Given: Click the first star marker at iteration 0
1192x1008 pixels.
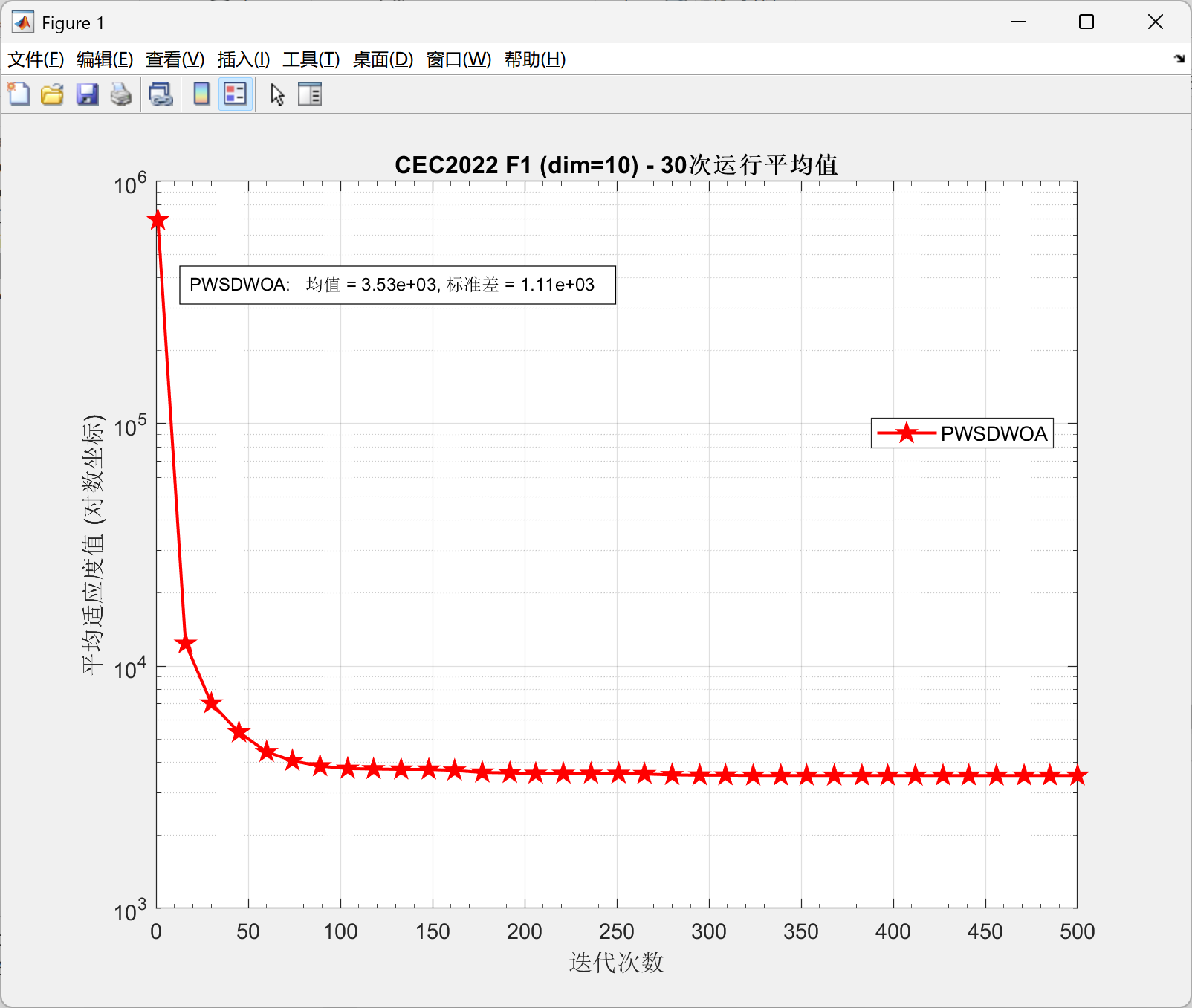Looking at the screenshot, I should (158, 220).
